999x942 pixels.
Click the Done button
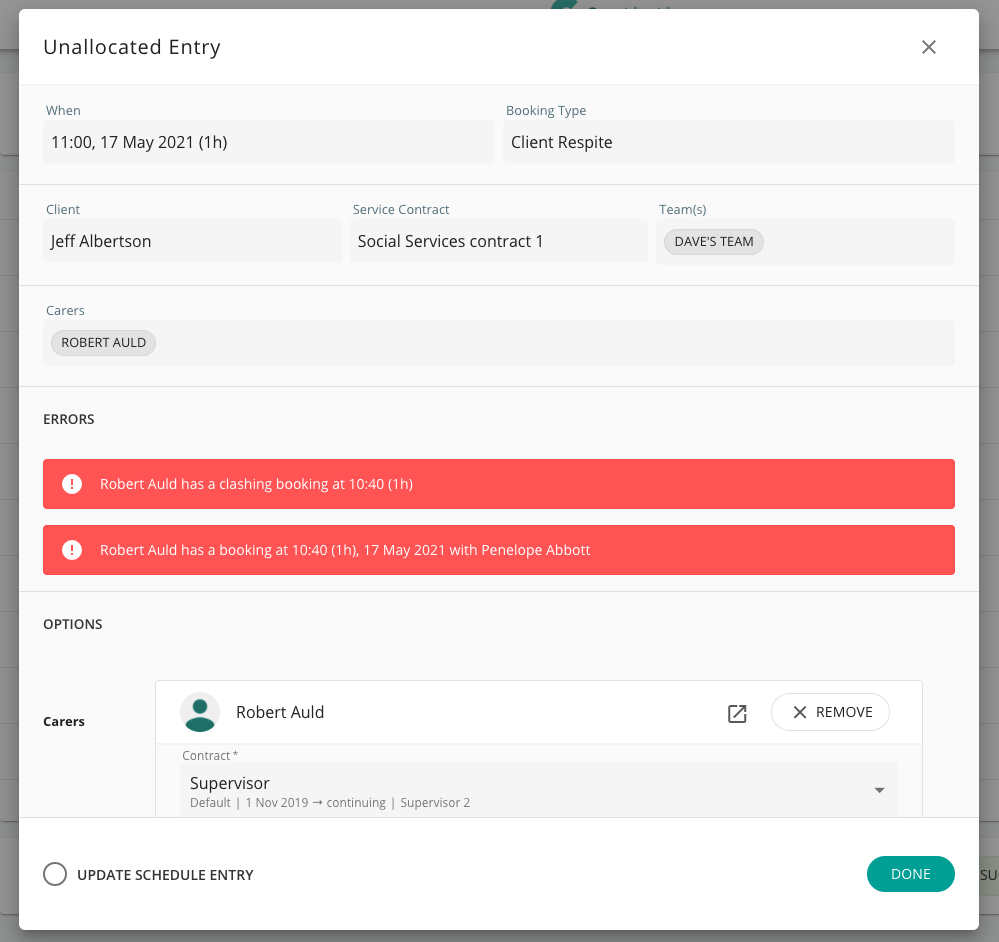910,874
